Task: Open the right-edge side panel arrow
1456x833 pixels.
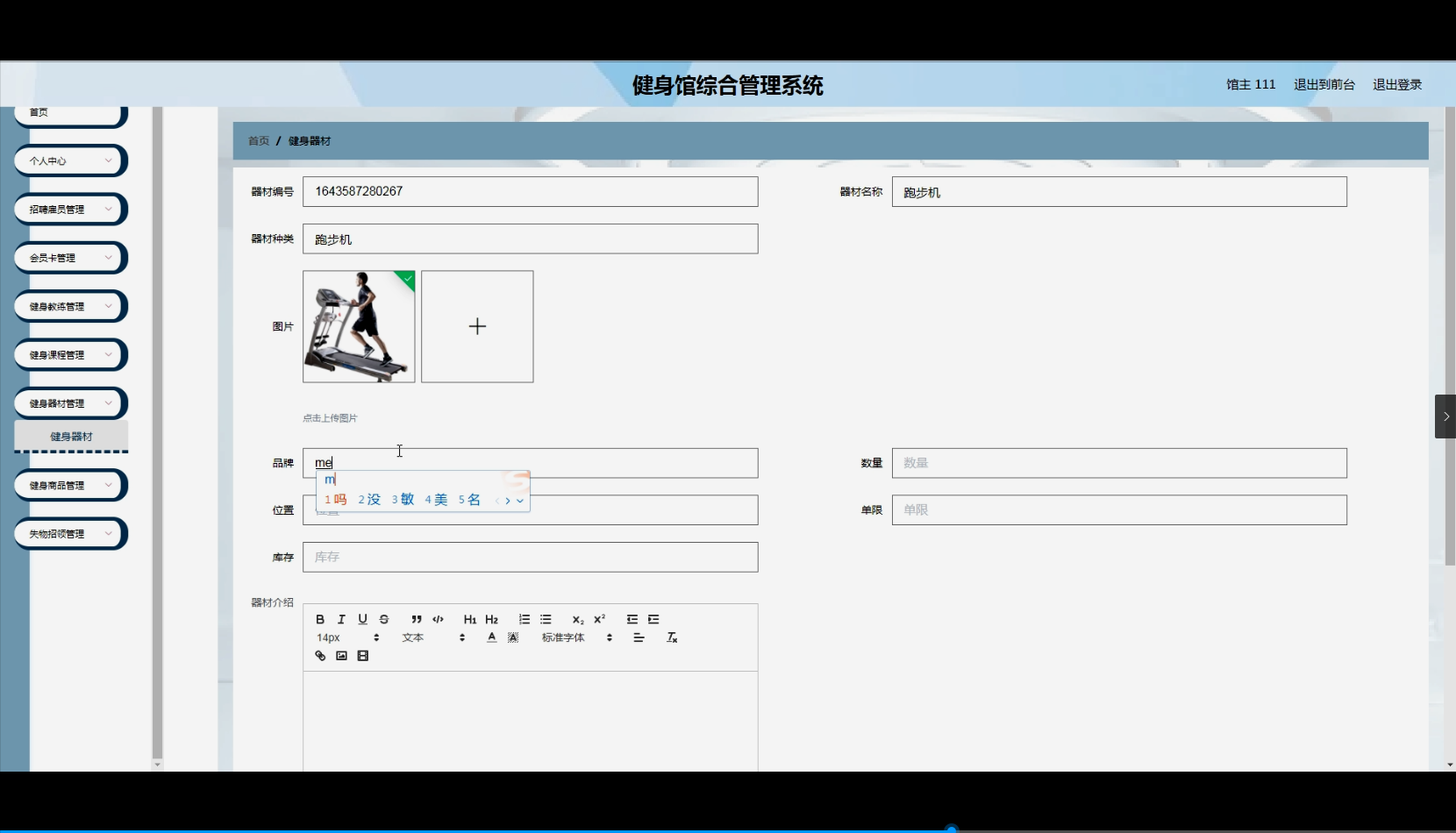Action: [1445, 416]
